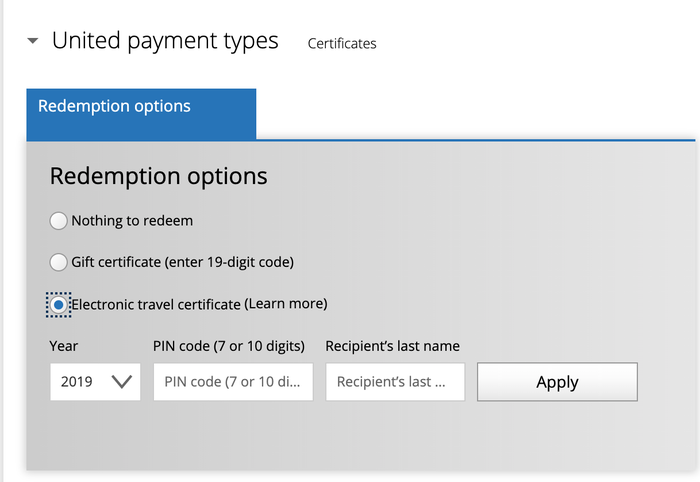This screenshot has height=482, width=700.
Task: Focus the PIN code input field
Action: point(233,382)
